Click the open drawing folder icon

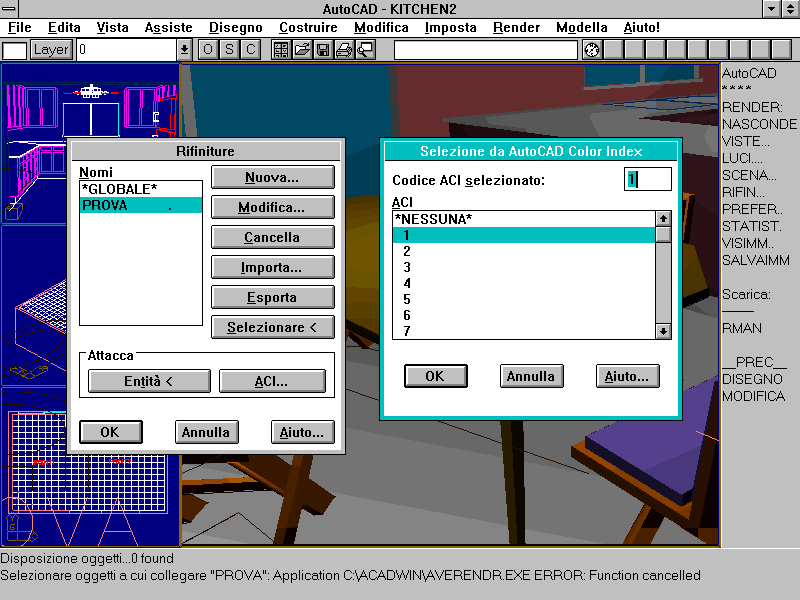[x=302, y=49]
